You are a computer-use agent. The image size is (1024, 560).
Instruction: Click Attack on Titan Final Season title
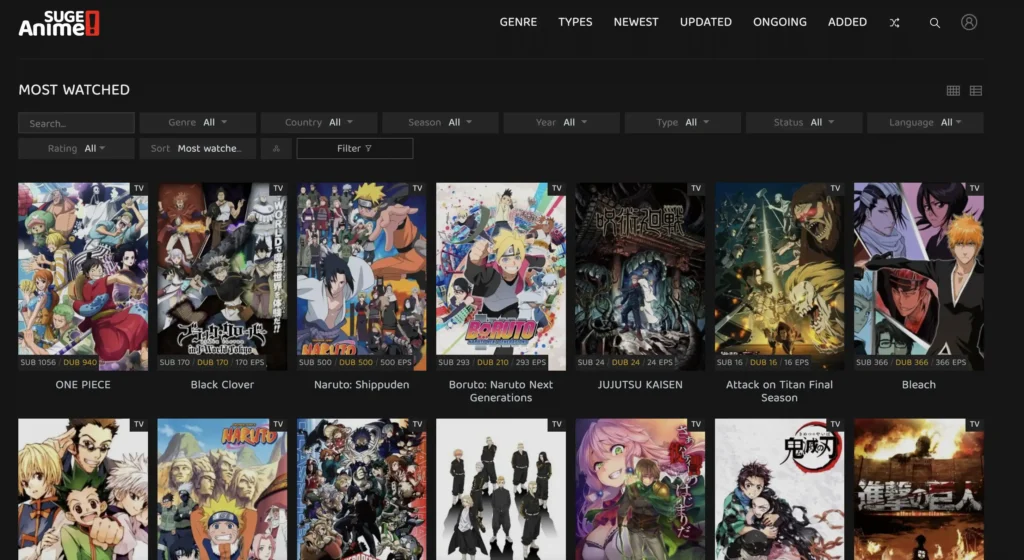click(779, 391)
